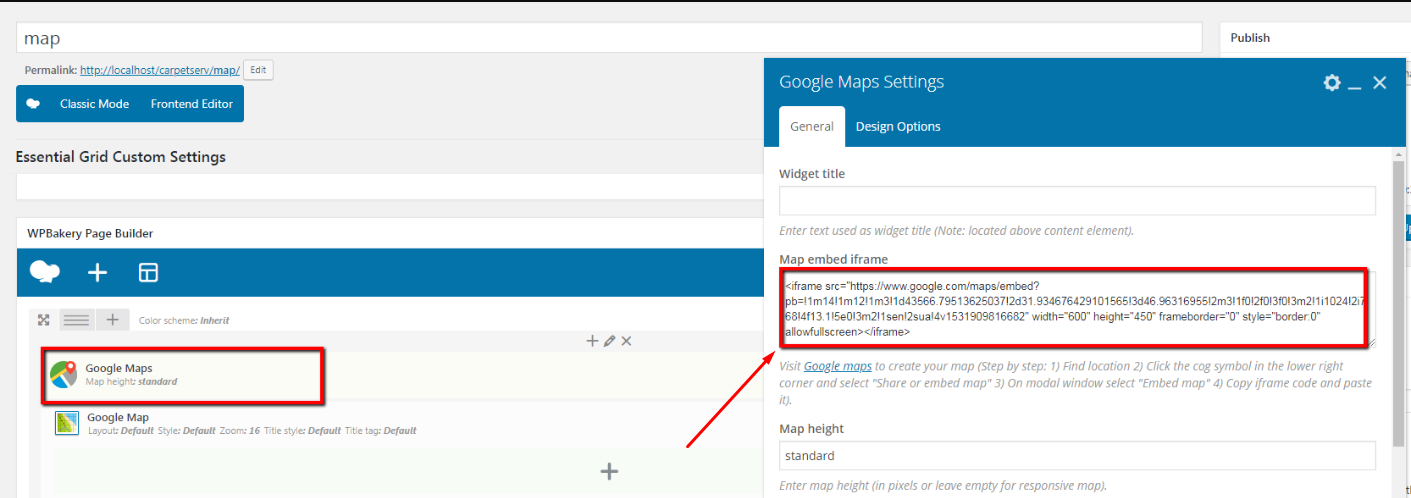Delete column using the X icon
Viewport: 1411px width, 498px height.
click(627, 341)
